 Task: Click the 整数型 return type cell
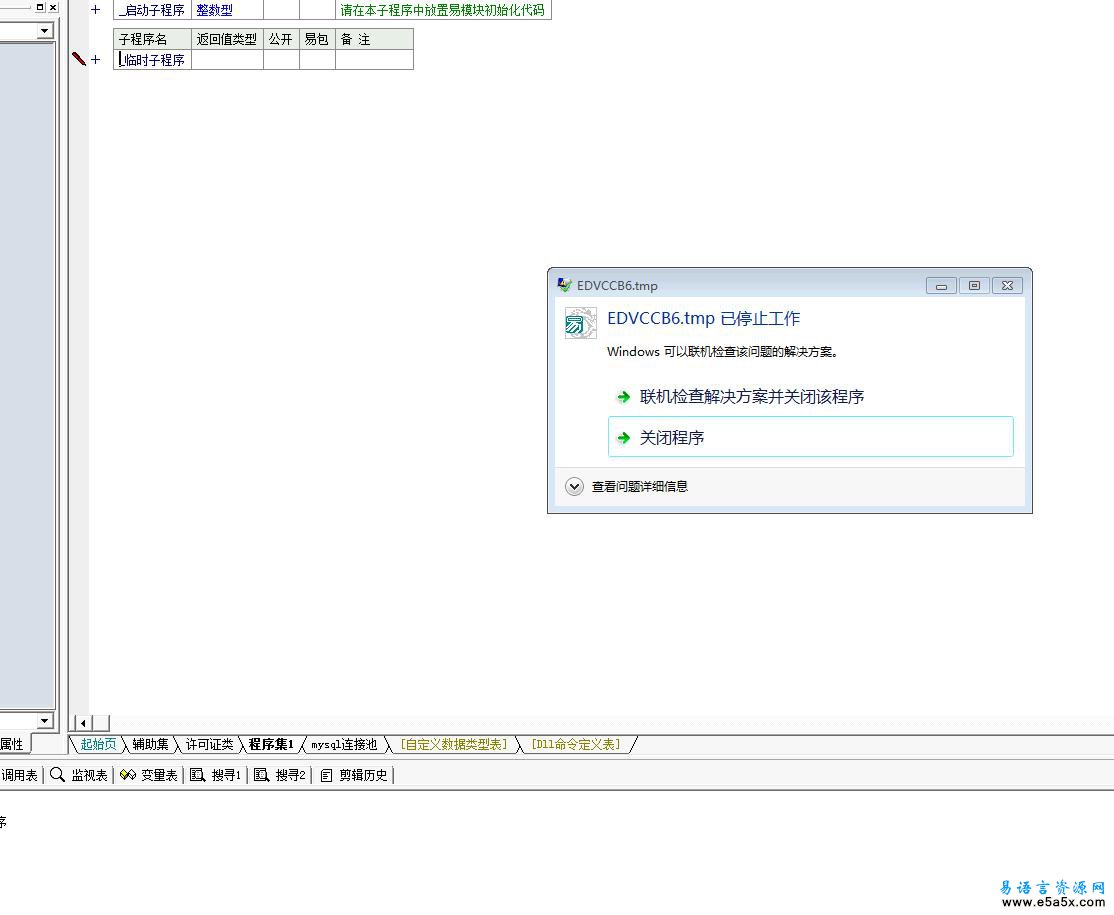point(227,10)
